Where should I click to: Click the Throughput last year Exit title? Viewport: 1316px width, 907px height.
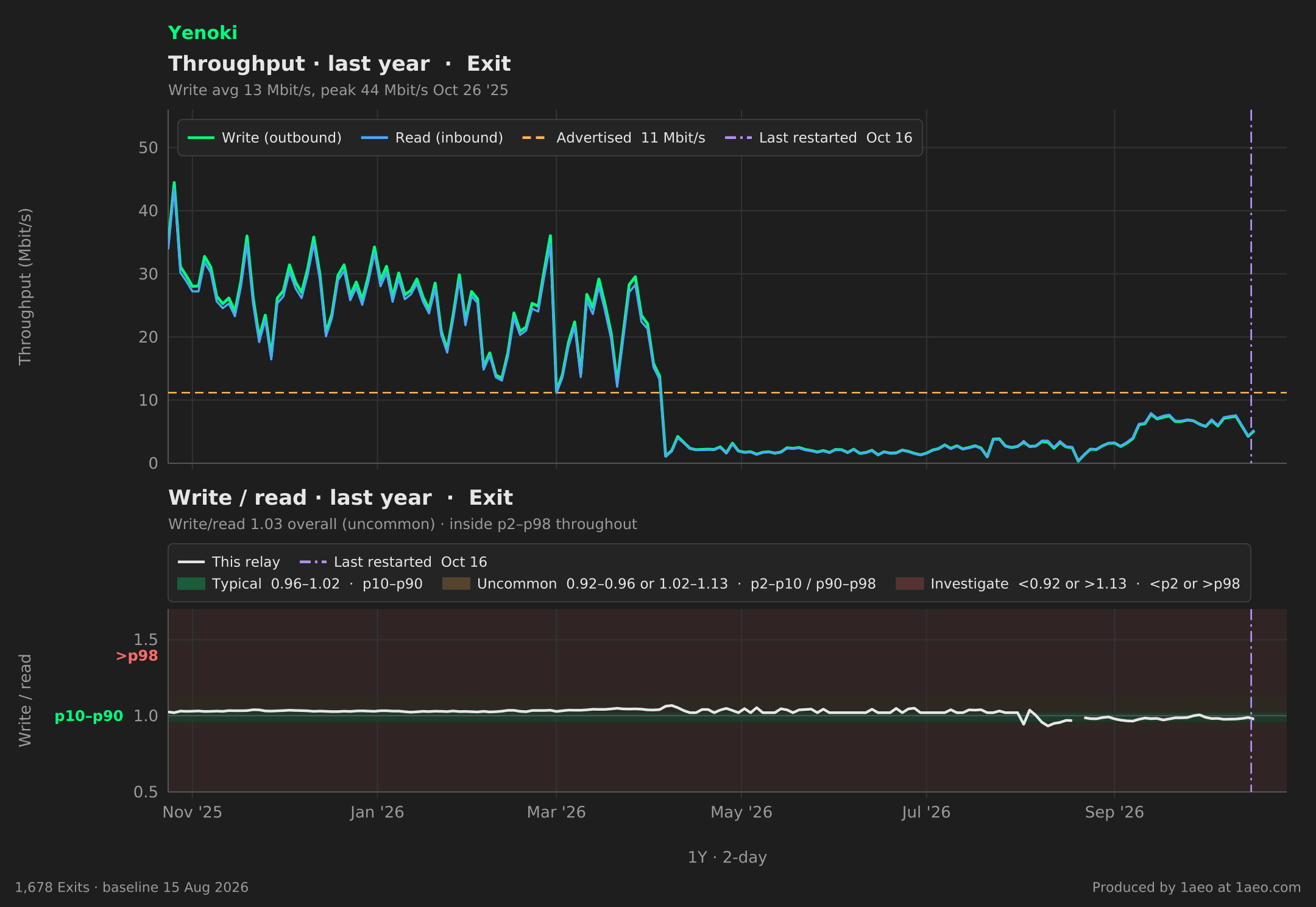point(339,64)
